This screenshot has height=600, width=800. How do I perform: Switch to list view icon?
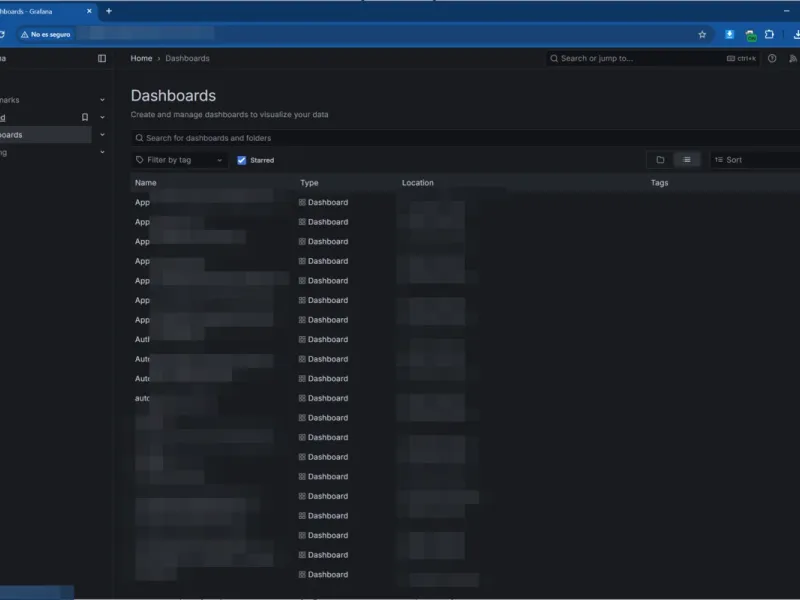(x=687, y=160)
